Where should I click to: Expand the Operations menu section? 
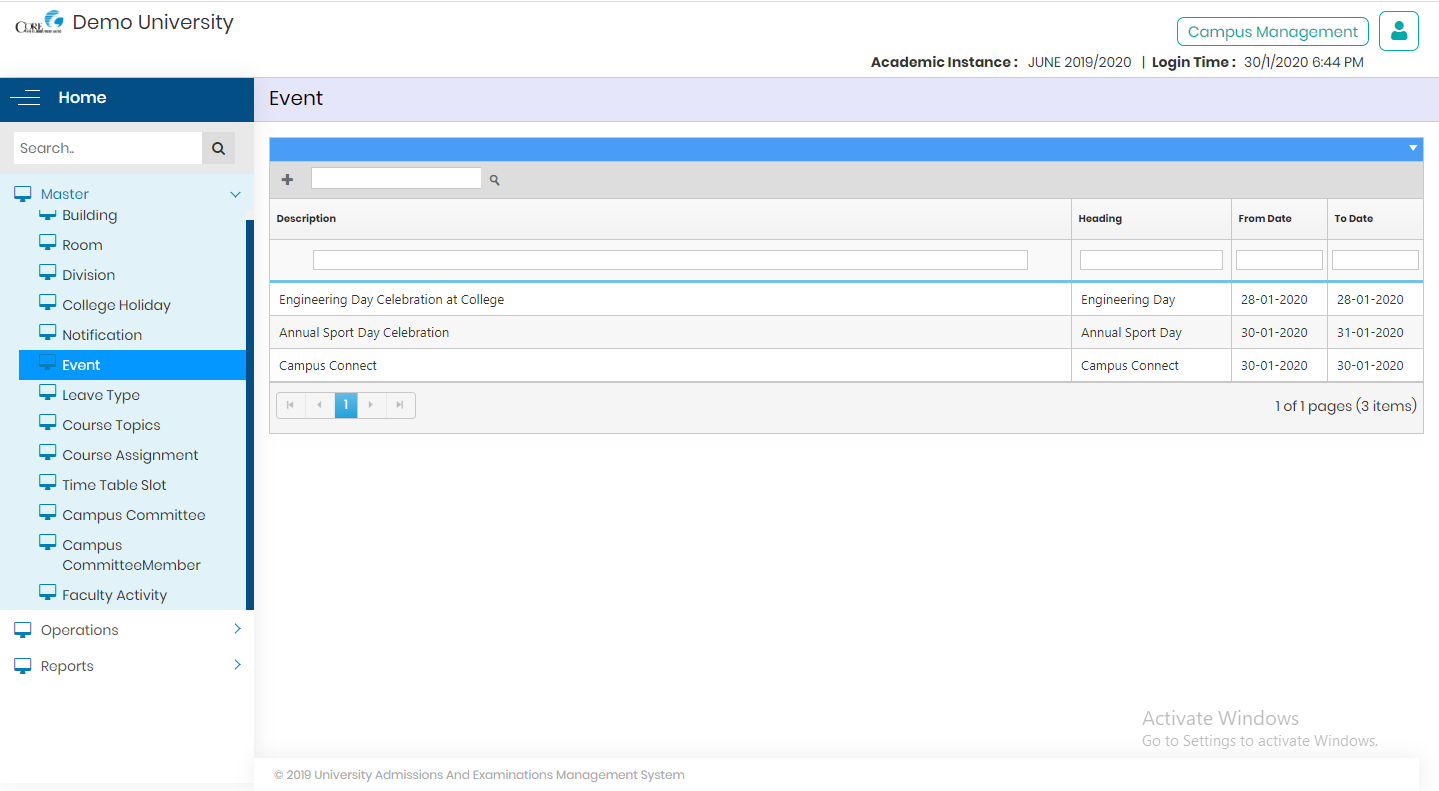coord(237,629)
